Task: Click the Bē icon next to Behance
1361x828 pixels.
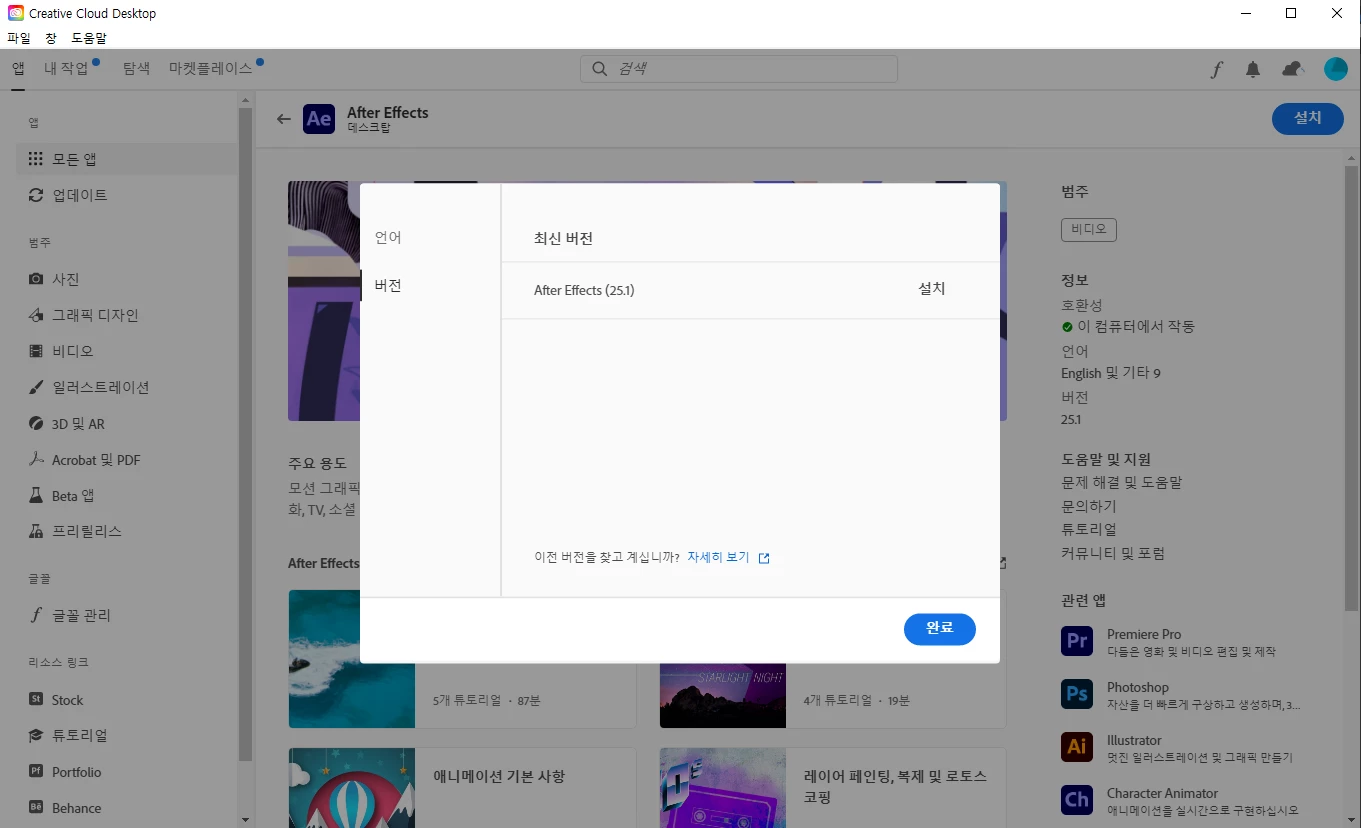Action: point(36,808)
